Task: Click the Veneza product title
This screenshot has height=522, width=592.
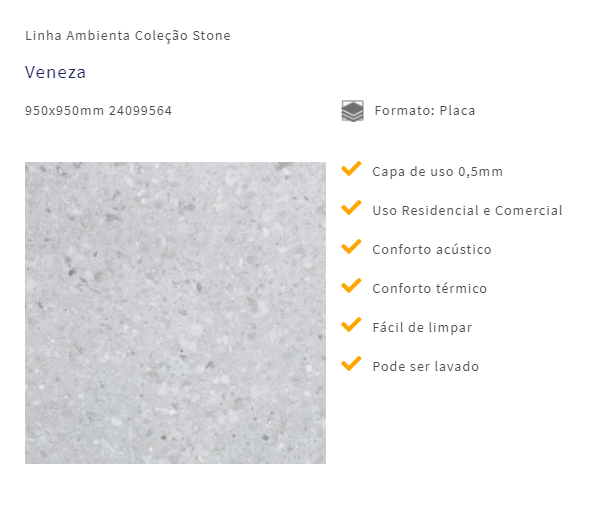Action: (x=56, y=72)
